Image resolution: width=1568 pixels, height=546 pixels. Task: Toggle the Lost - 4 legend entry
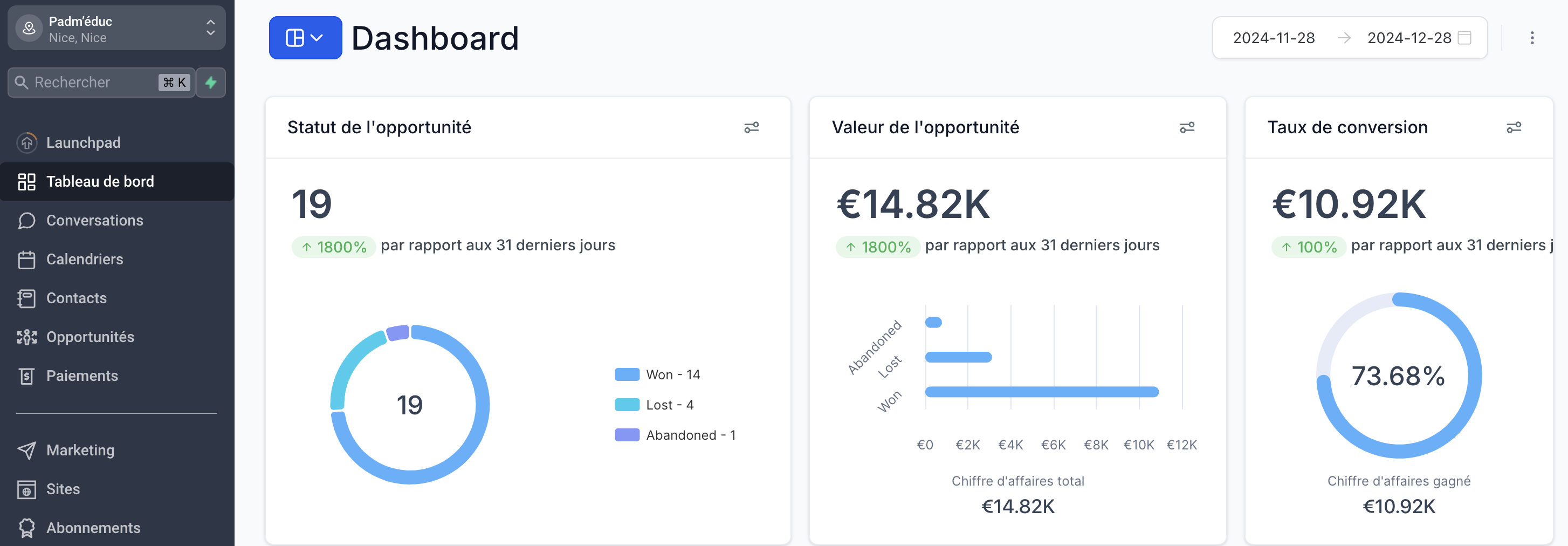(x=655, y=405)
